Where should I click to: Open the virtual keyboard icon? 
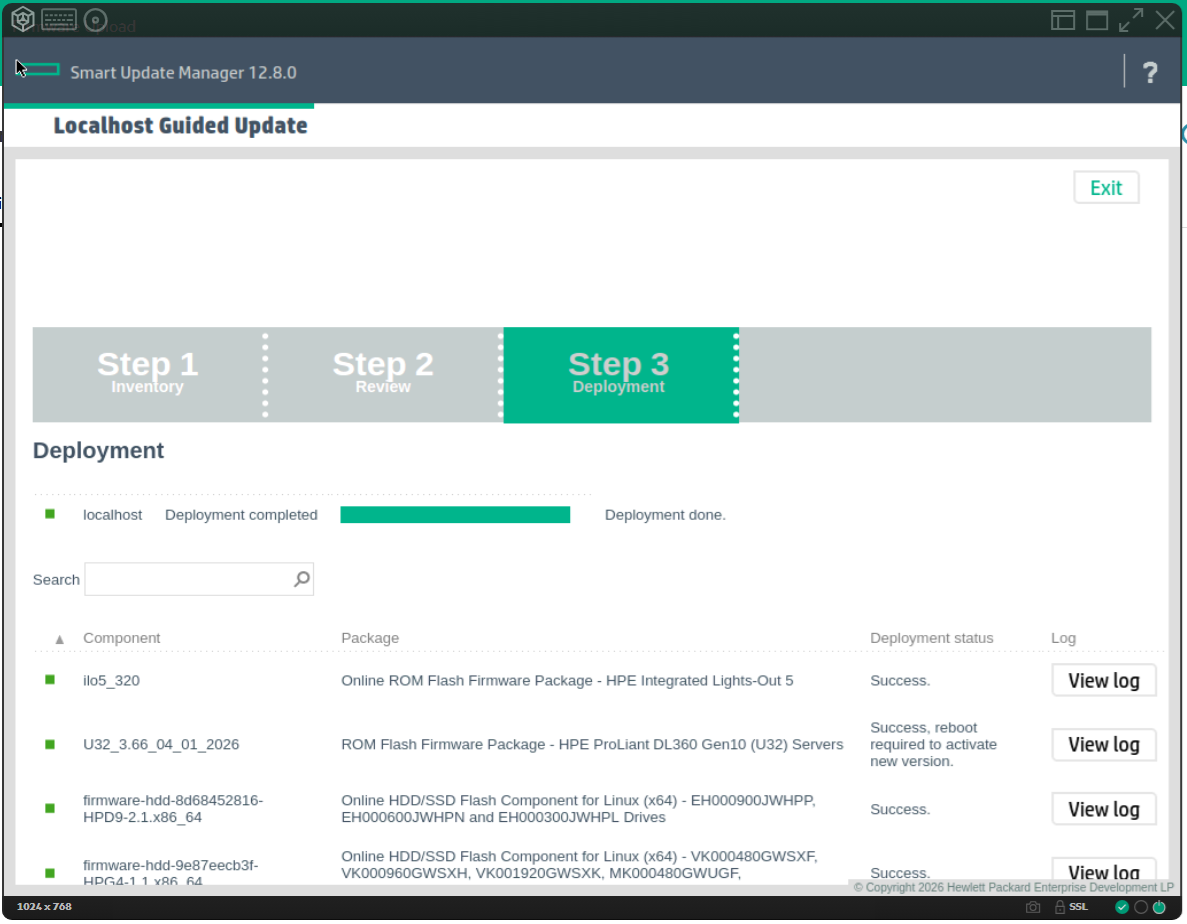click(x=58, y=20)
